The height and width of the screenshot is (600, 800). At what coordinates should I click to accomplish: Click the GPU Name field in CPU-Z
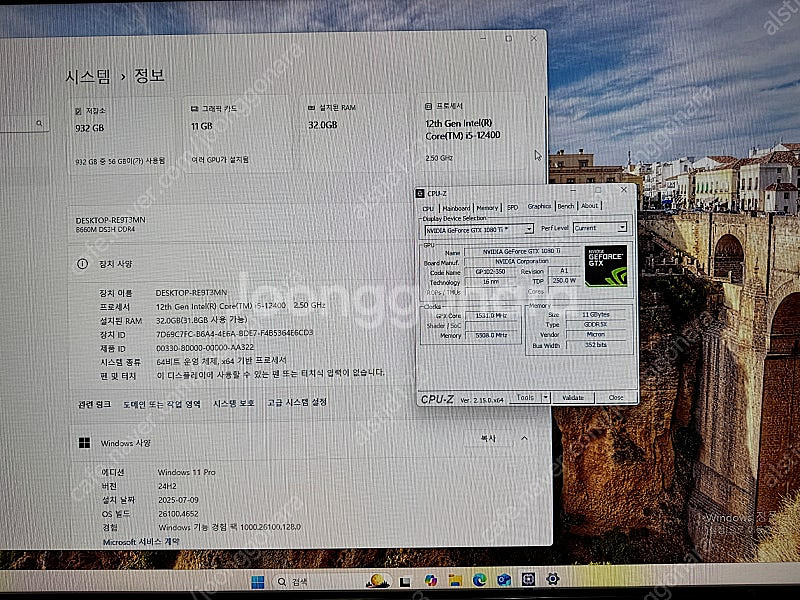[x=522, y=252]
